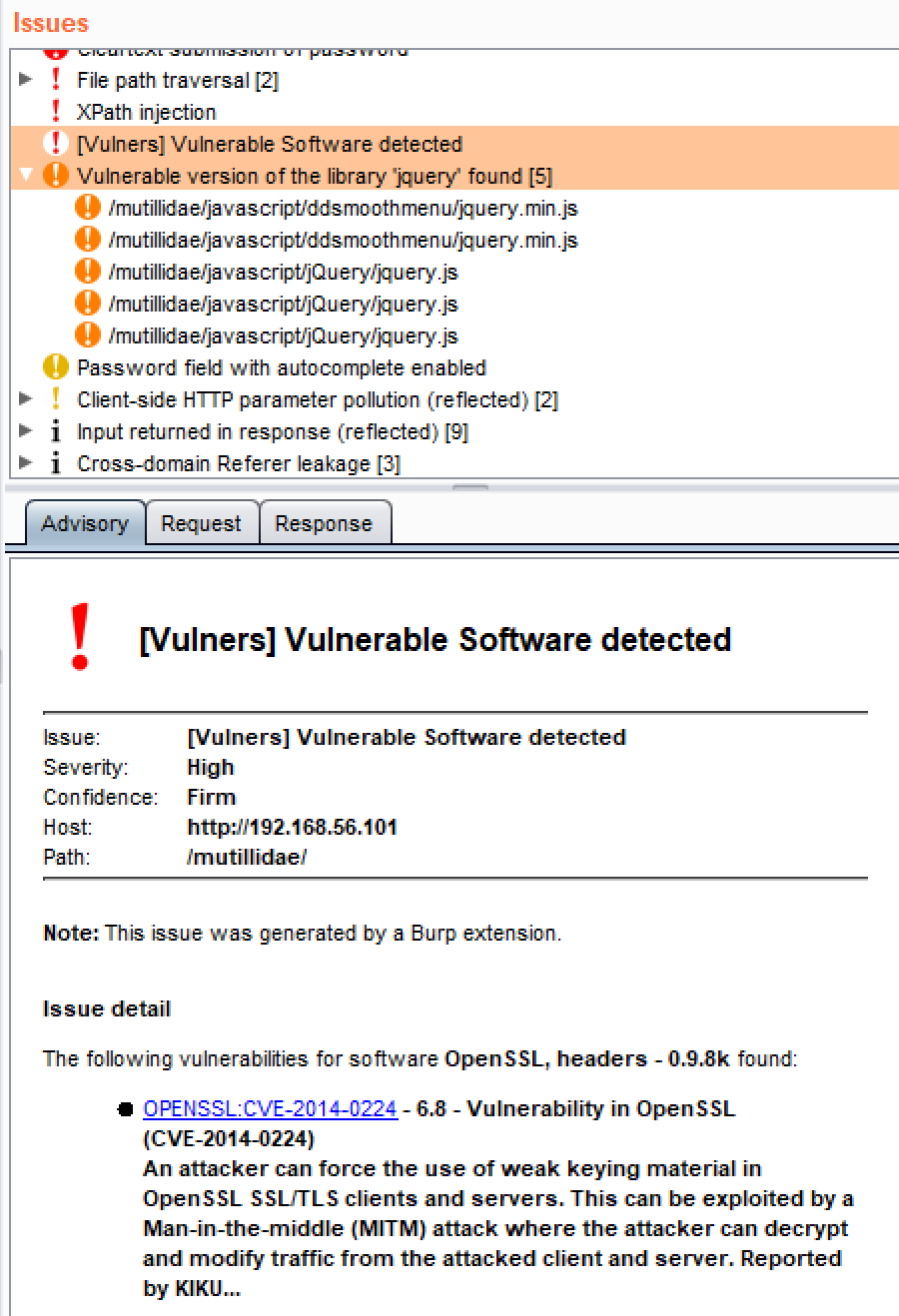Collapse the vulnerable jquery library group
Image resolution: width=899 pixels, height=1316 pixels.
click(x=26, y=176)
